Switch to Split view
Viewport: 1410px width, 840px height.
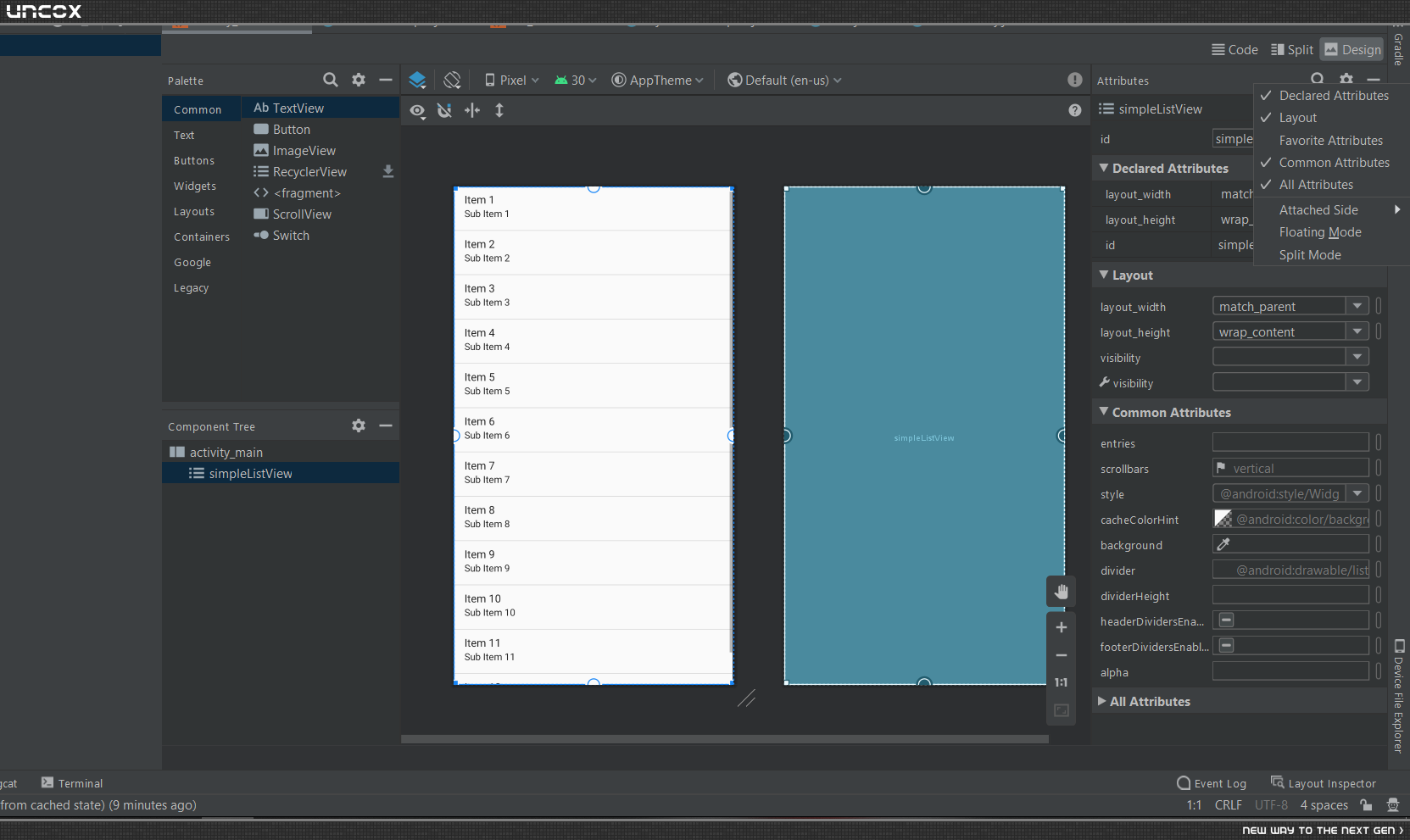[x=1291, y=50]
